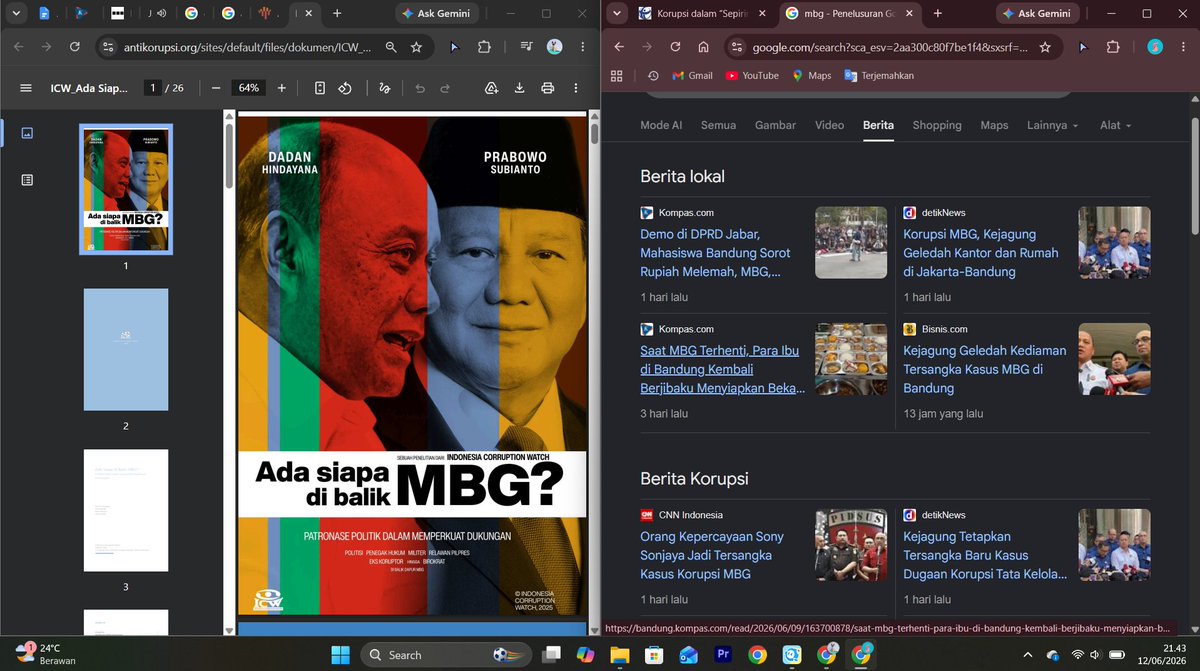Open File Explorer from the taskbar
Screen dimensions: 1200x671
(619, 655)
